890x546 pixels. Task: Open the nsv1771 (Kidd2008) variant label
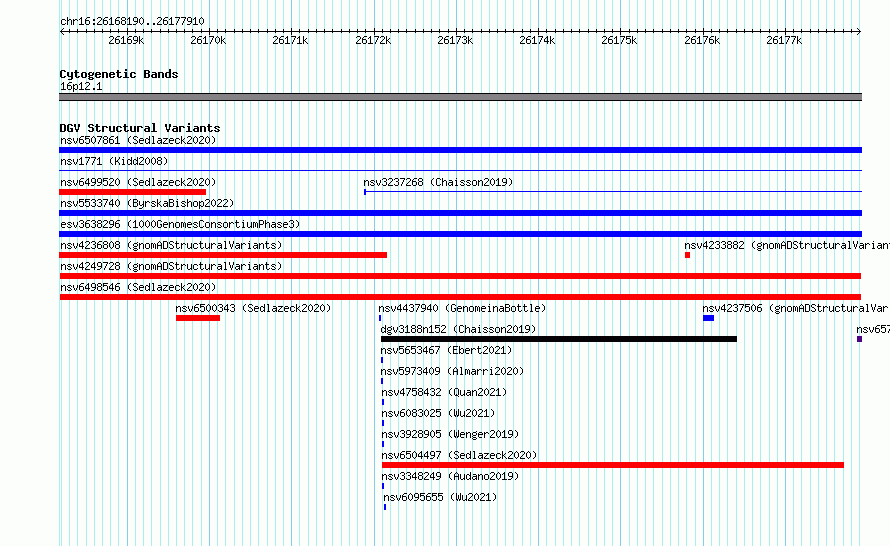114,161
